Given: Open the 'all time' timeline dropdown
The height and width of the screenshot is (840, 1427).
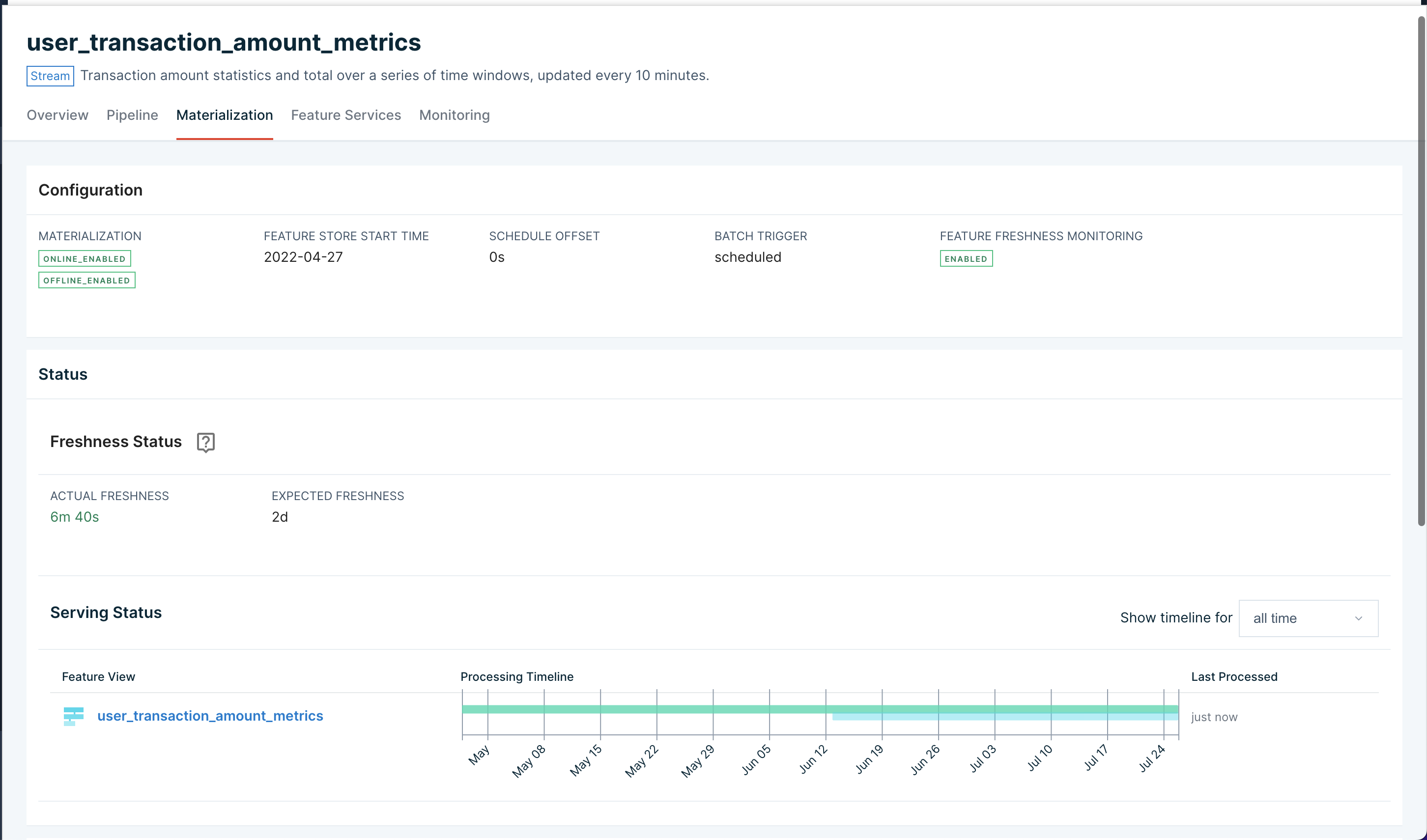Looking at the screenshot, I should pos(1308,618).
